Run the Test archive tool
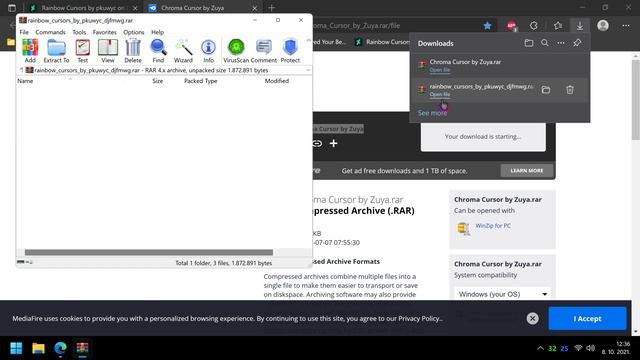 (x=82, y=51)
